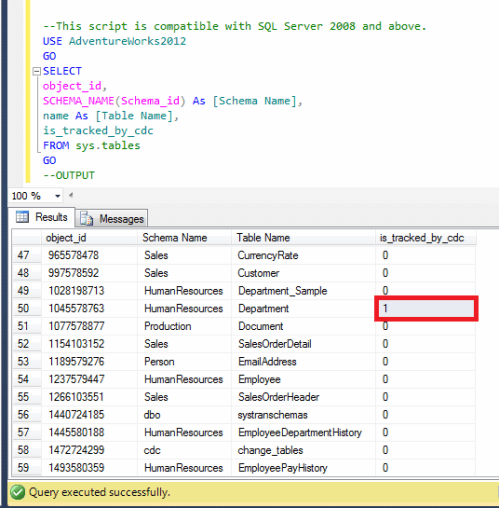Click cell 965578478
The image size is (499, 508).
[89, 255]
